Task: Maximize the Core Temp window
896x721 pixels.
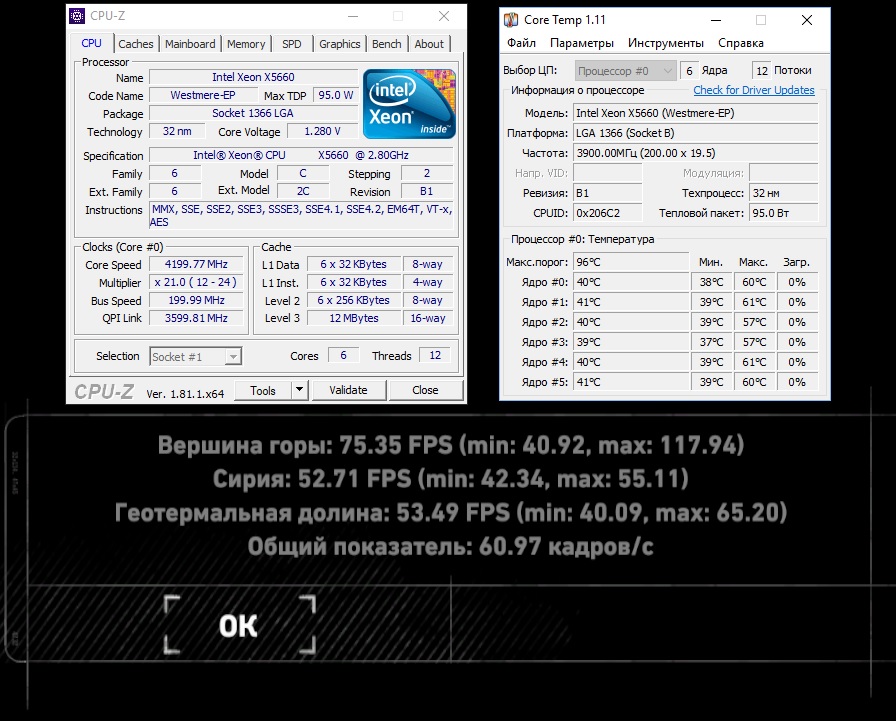Action: pos(761,20)
